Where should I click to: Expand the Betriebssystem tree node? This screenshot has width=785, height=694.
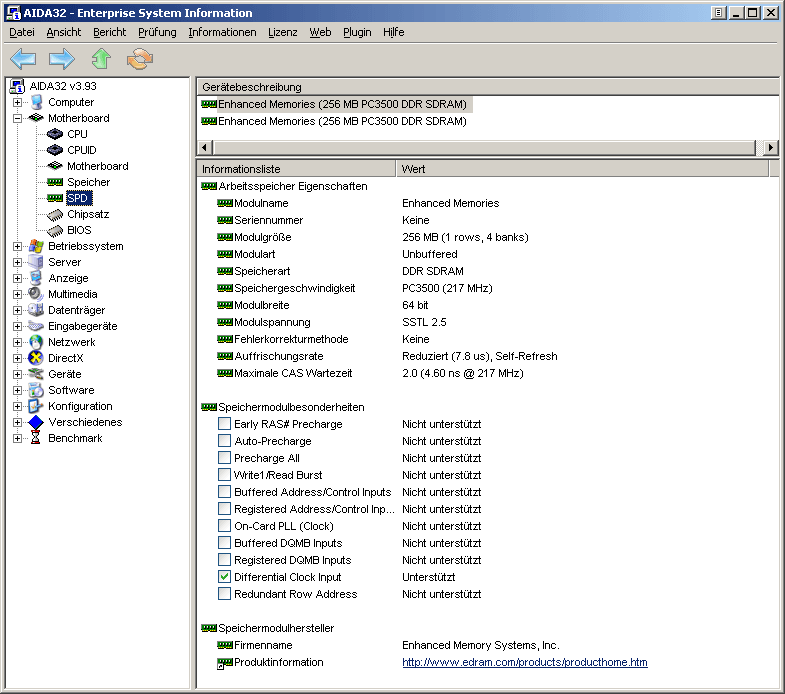pos(18,246)
